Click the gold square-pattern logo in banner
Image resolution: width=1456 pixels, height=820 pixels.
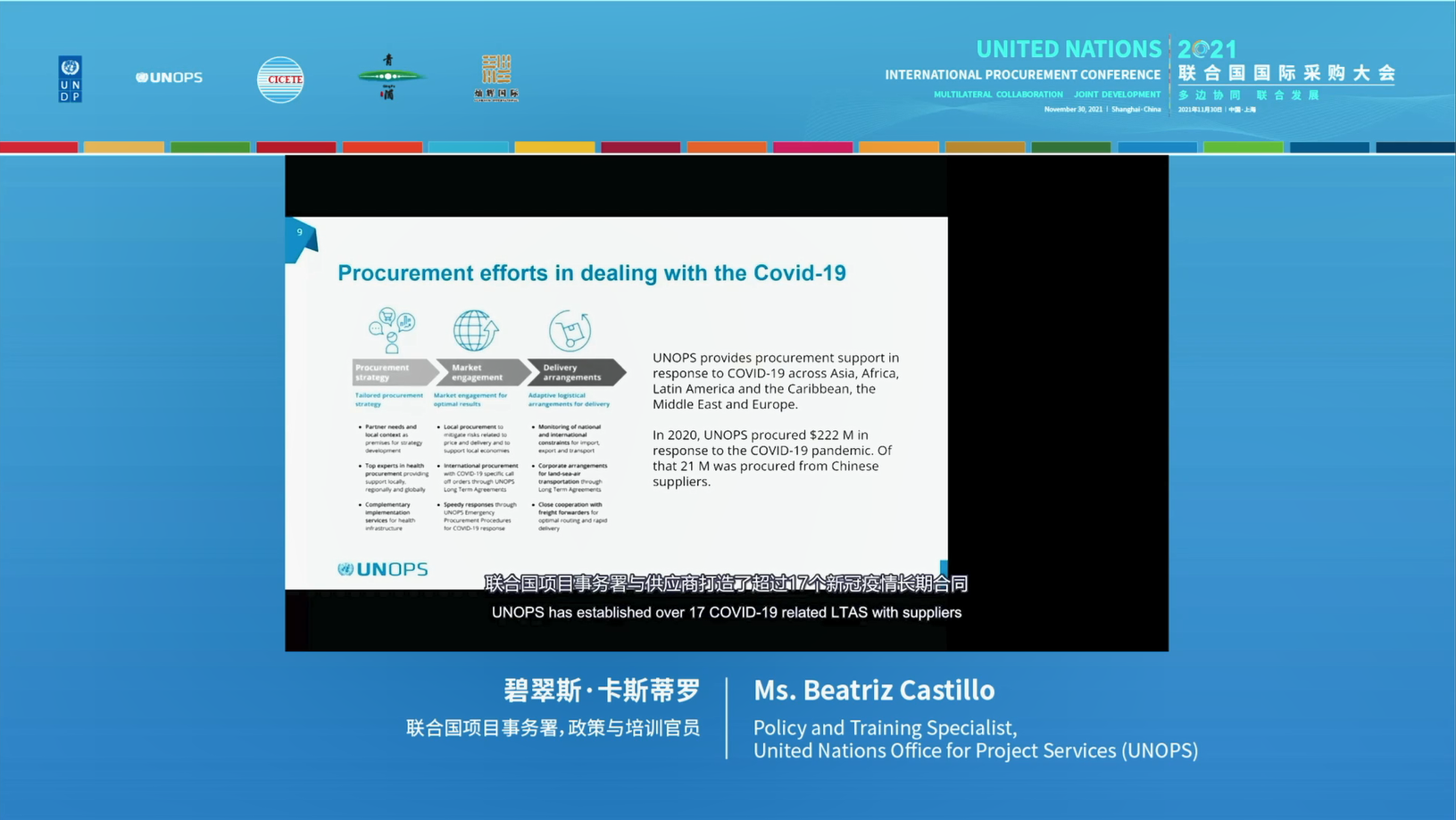coord(496,79)
